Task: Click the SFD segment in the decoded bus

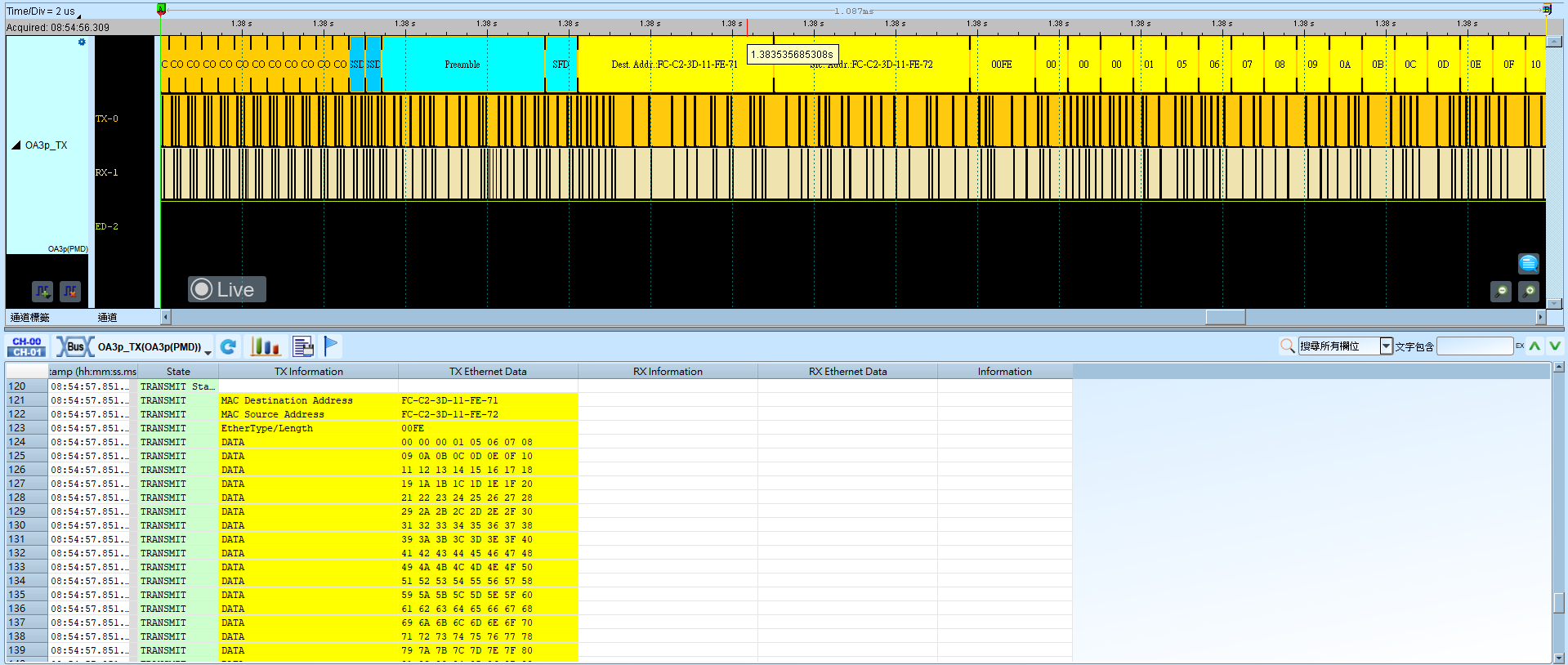Action: 561,65
